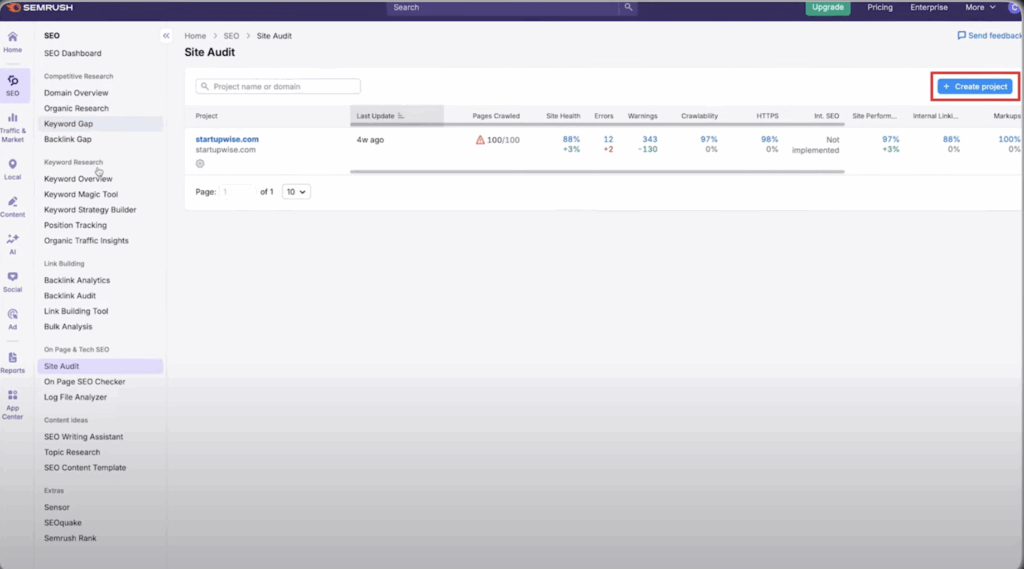Open Domain Overview
The height and width of the screenshot is (569, 1024).
pos(76,93)
